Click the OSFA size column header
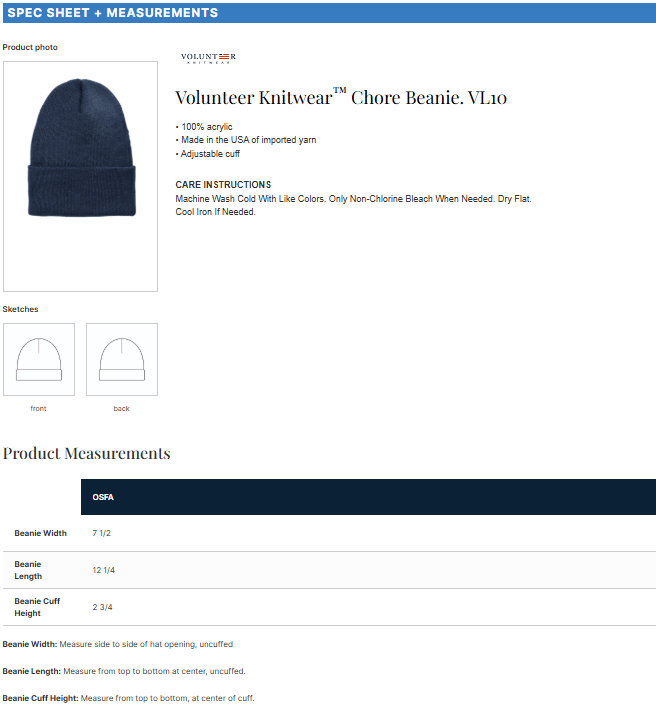Image resolution: width=656 pixels, height=705 pixels. (103, 497)
